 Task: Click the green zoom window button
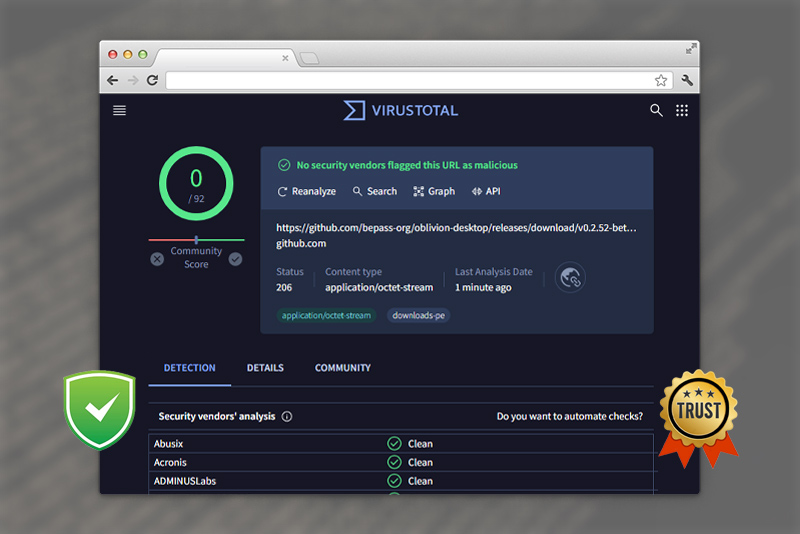point(143,54)
